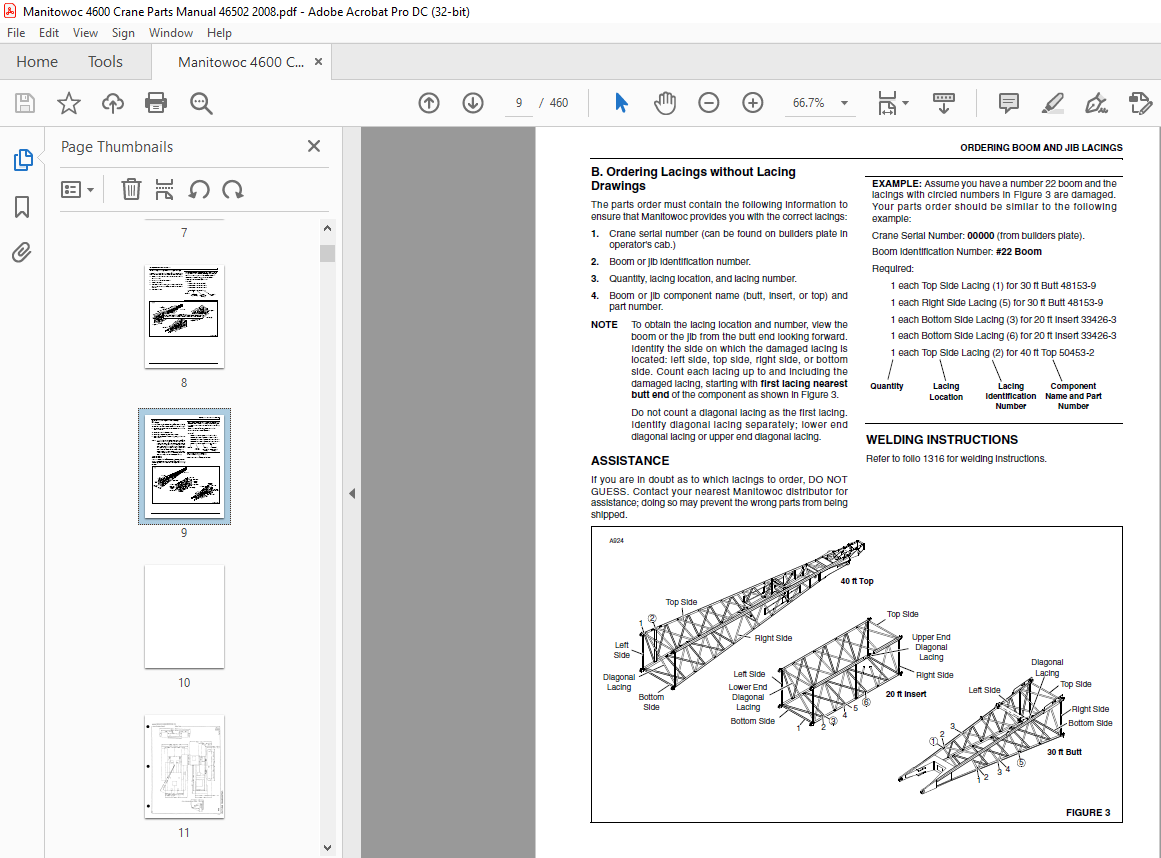Open the Sign document tool
Viewport: 1161px width, 858px height.
point(1096,103)
